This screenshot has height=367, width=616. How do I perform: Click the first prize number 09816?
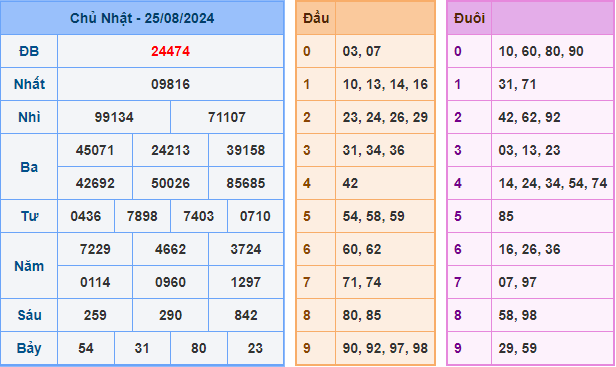(x=170, y=84)
